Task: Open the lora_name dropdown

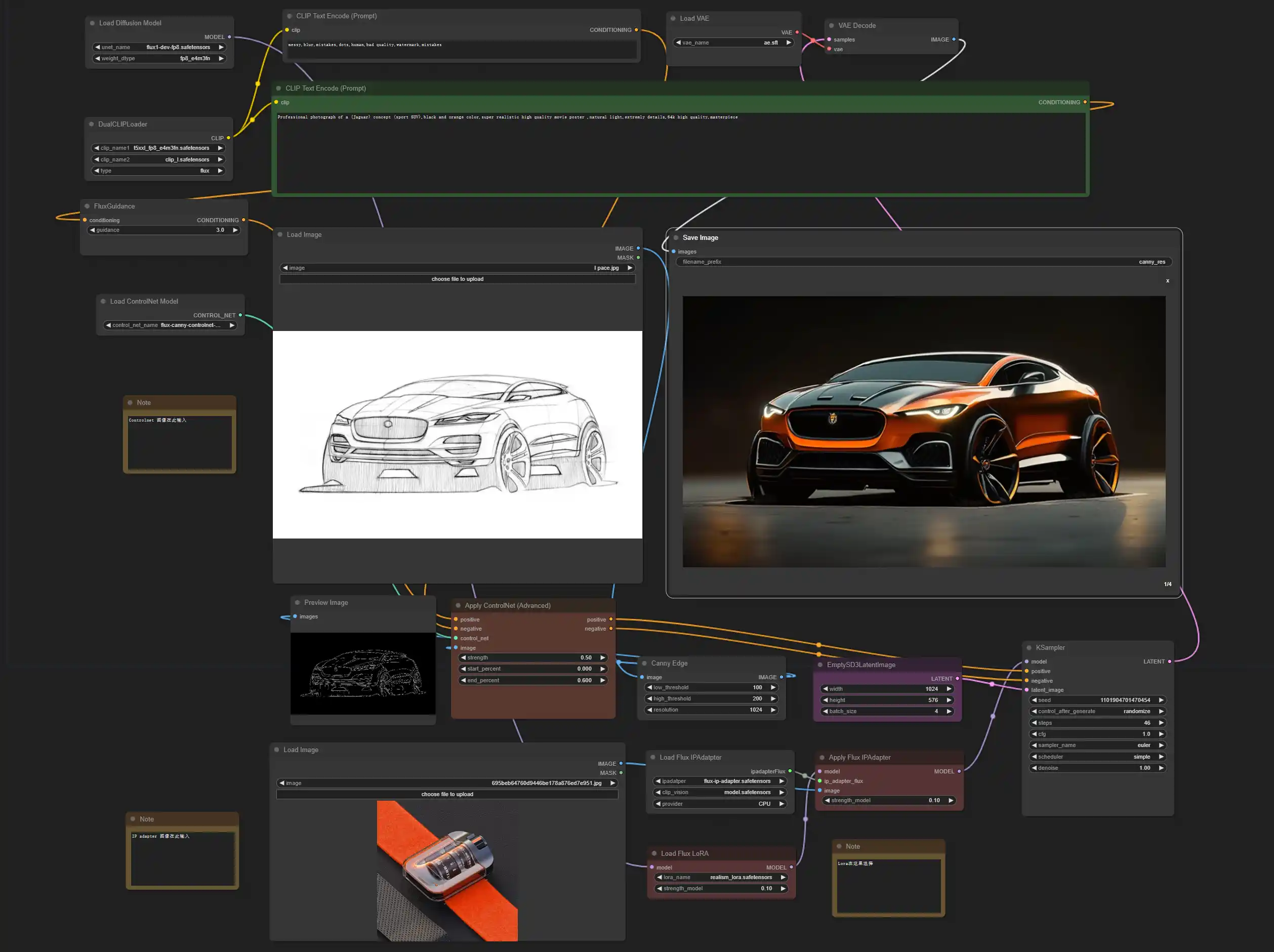Action: click(x=721, y=877)
